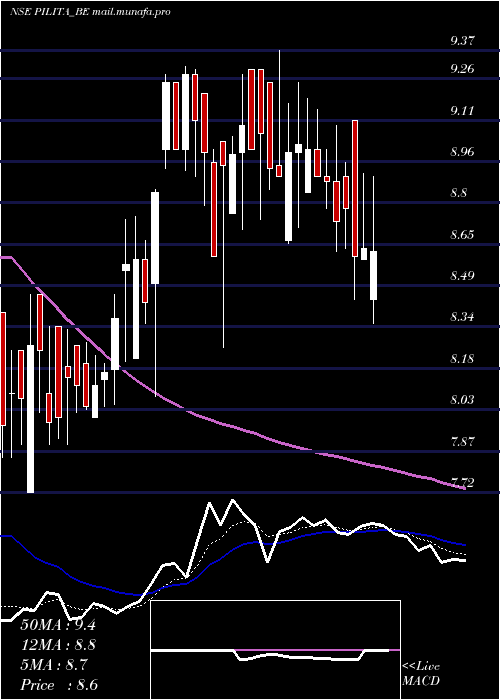Click the '<<Live MACD' label

click(x=421, y=673)
